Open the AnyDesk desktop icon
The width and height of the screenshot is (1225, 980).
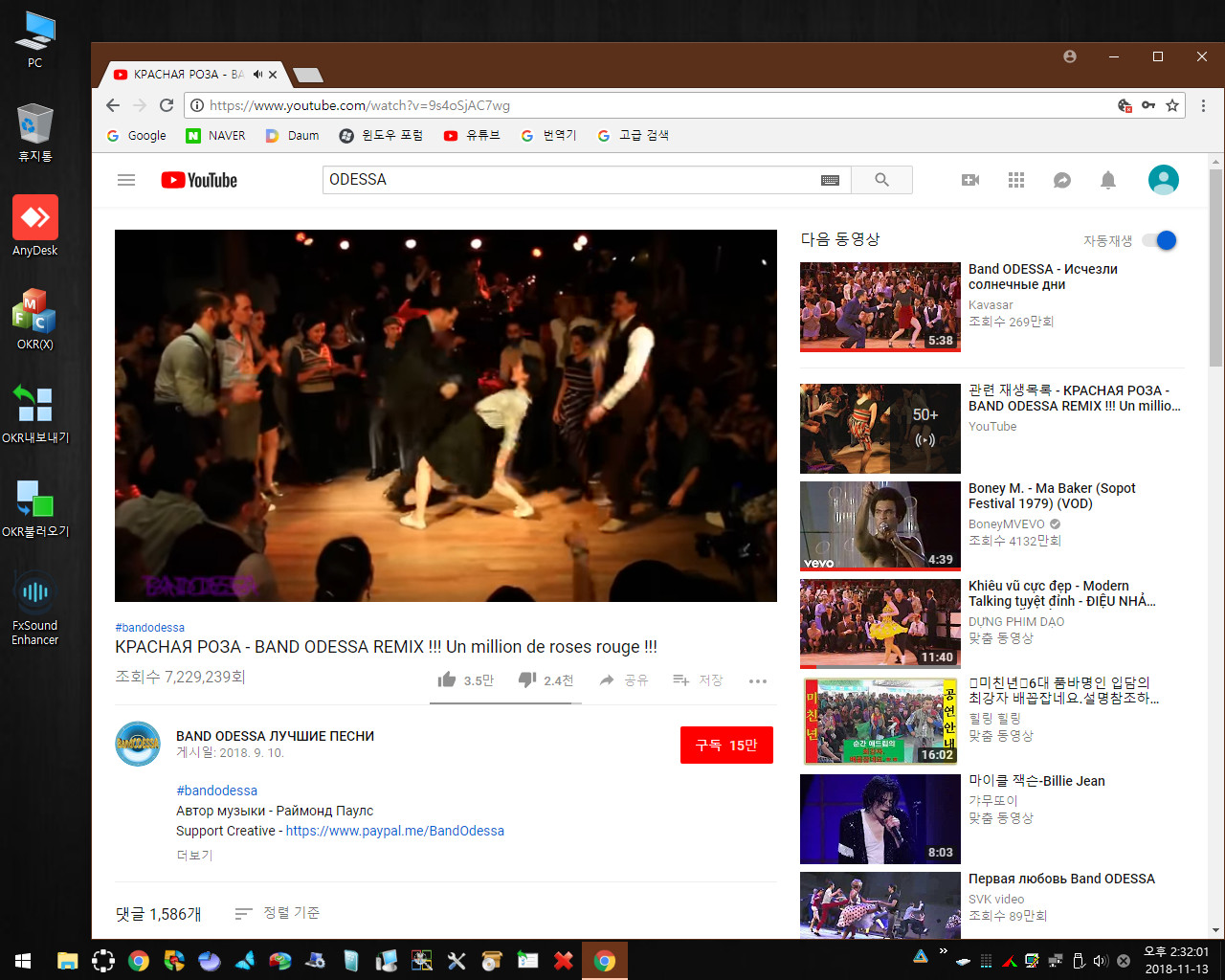(x=35, y=226)
